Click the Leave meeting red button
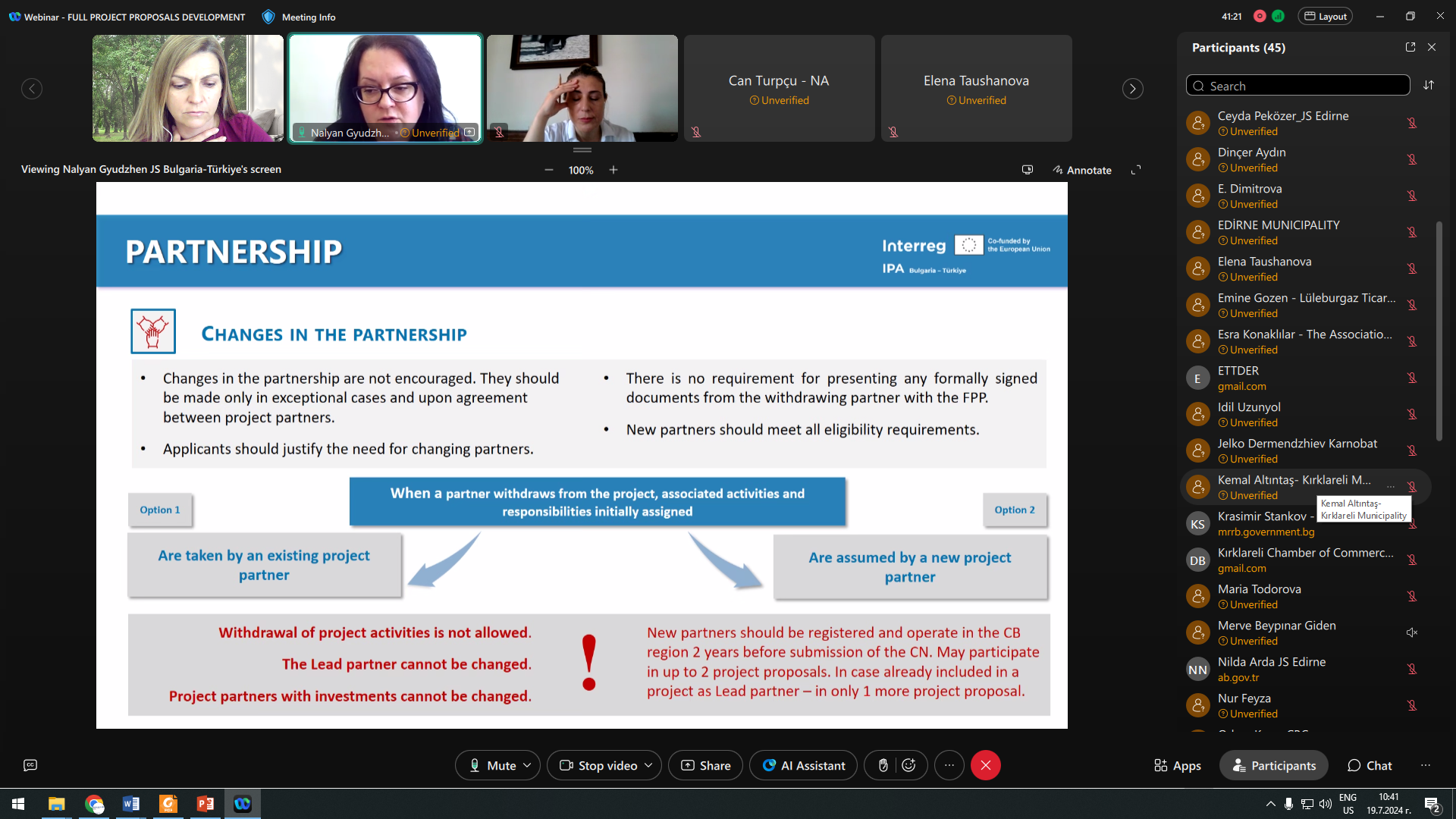The width and height of the screenshot is (1456, 819). point(985,765)
